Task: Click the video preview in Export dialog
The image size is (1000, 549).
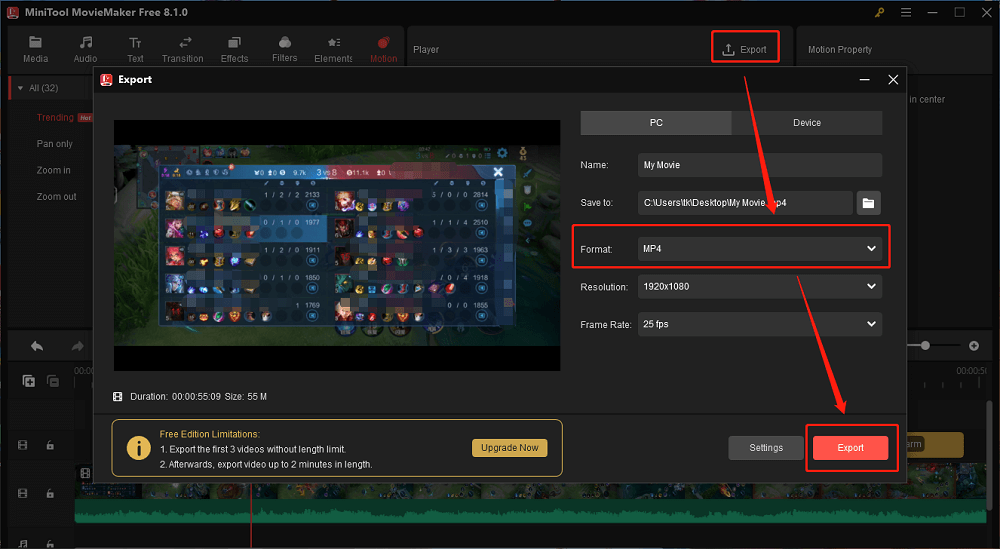Action: [337, 245]
